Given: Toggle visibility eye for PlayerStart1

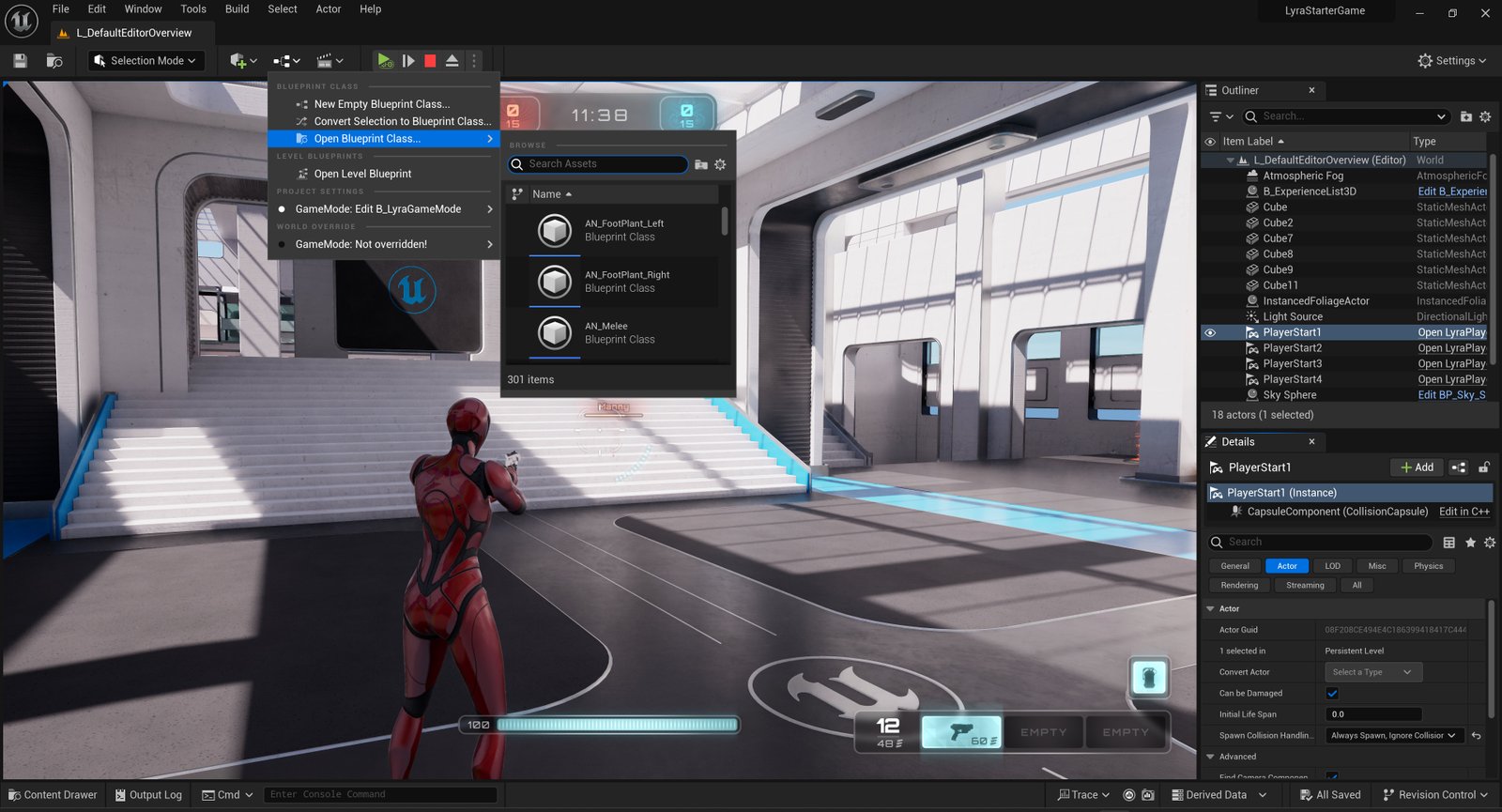Looking at the screenshot, I should (x=1210, y=332).
